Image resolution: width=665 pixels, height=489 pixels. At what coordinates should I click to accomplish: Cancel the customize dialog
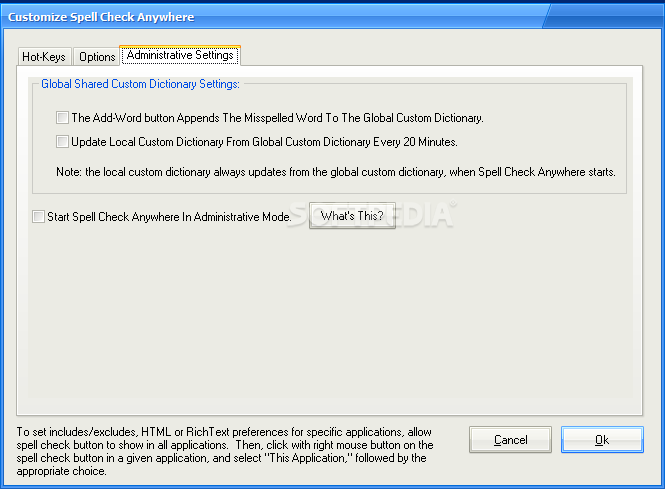click(510, 440)
